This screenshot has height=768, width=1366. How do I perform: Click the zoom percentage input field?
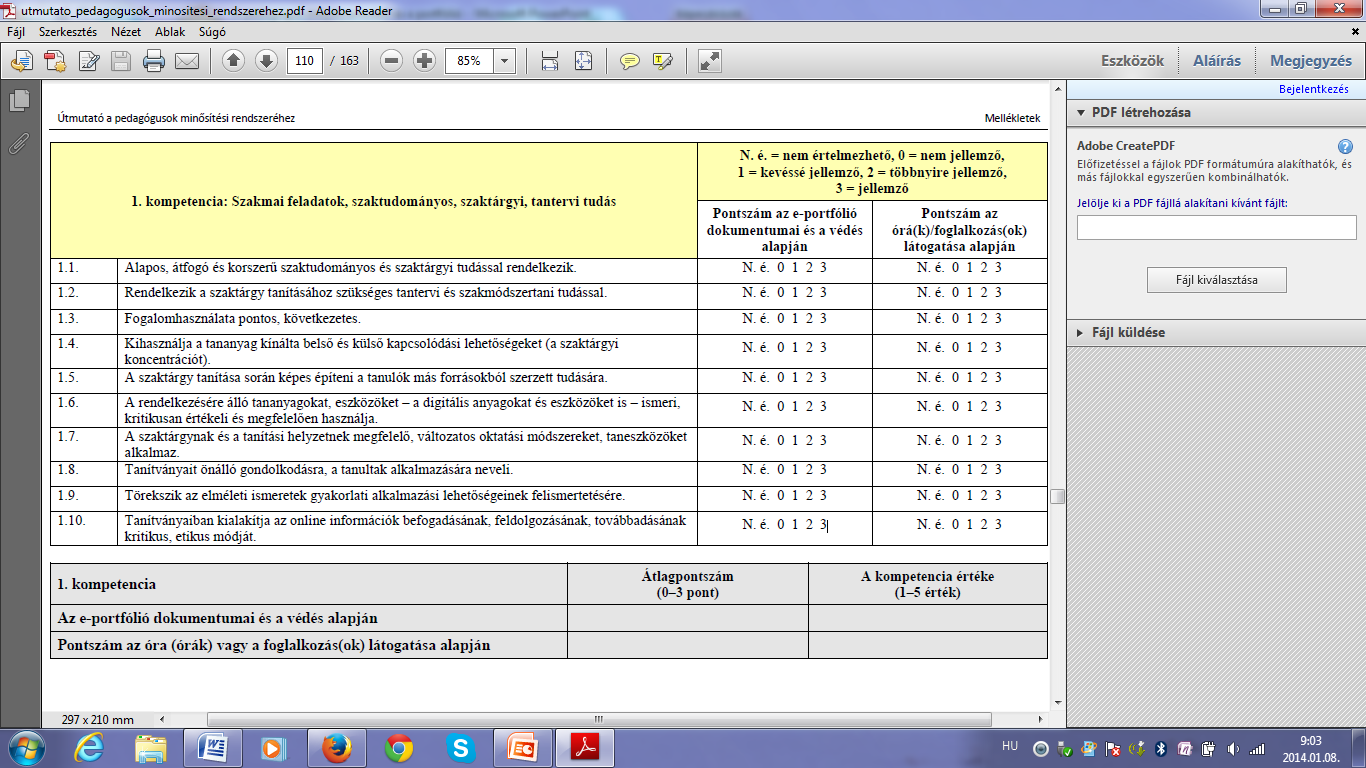tap(469, 61)
